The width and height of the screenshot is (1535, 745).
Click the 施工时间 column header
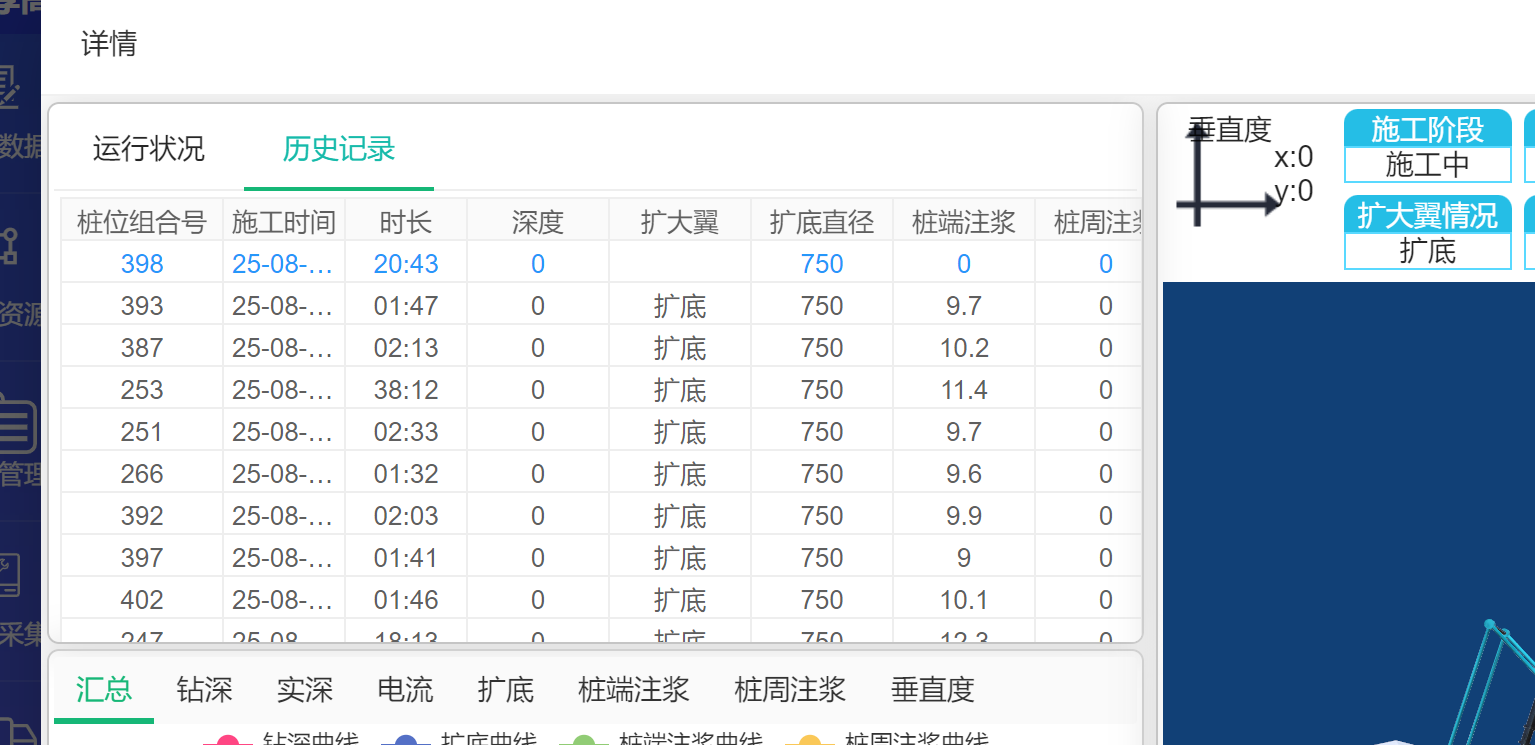(283, 222)
